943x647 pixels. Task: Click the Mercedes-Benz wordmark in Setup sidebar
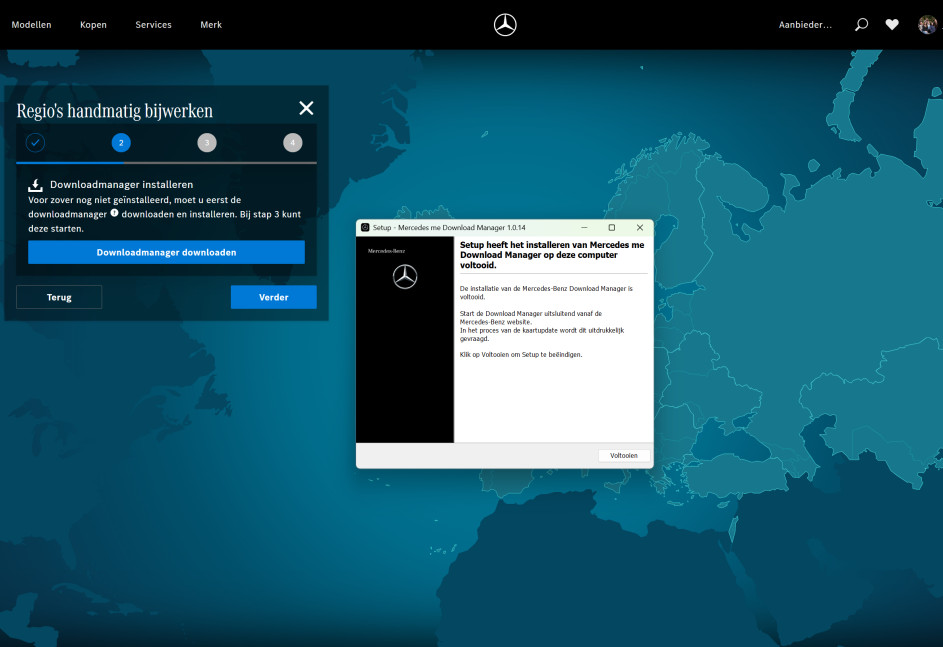pyautogui.click(x=386, y=251)
